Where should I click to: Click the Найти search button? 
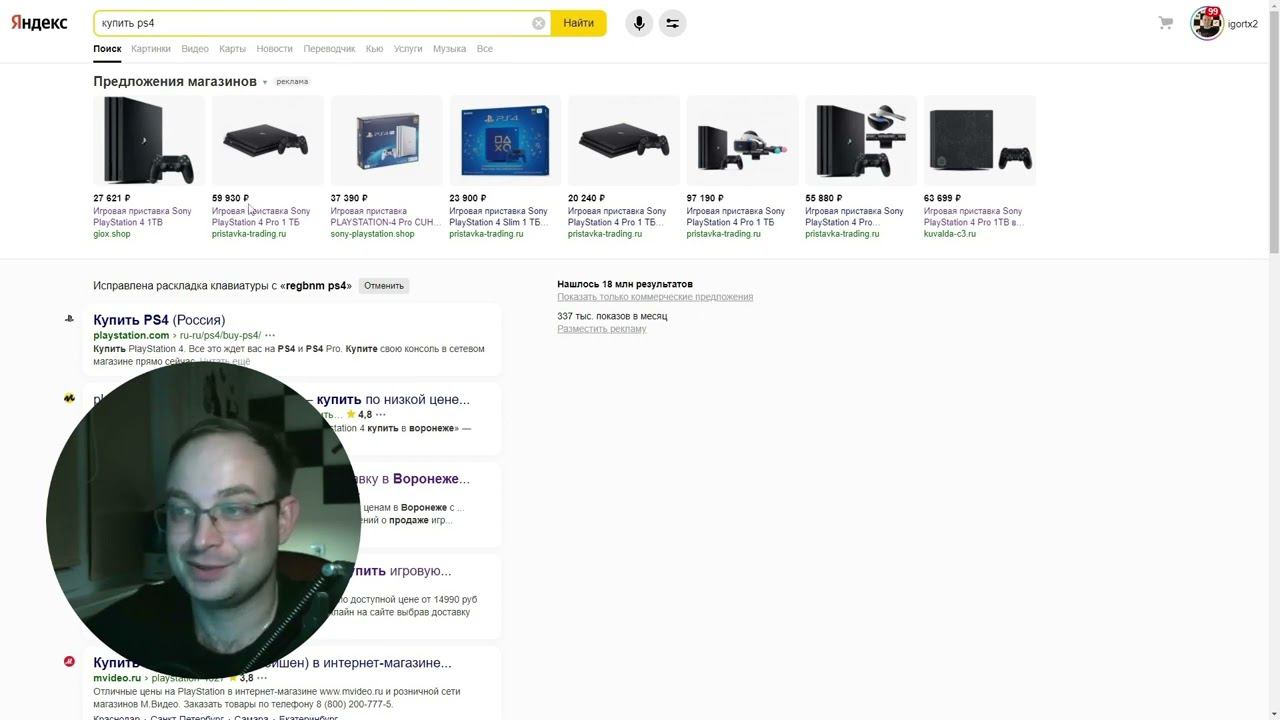(578, 23)
